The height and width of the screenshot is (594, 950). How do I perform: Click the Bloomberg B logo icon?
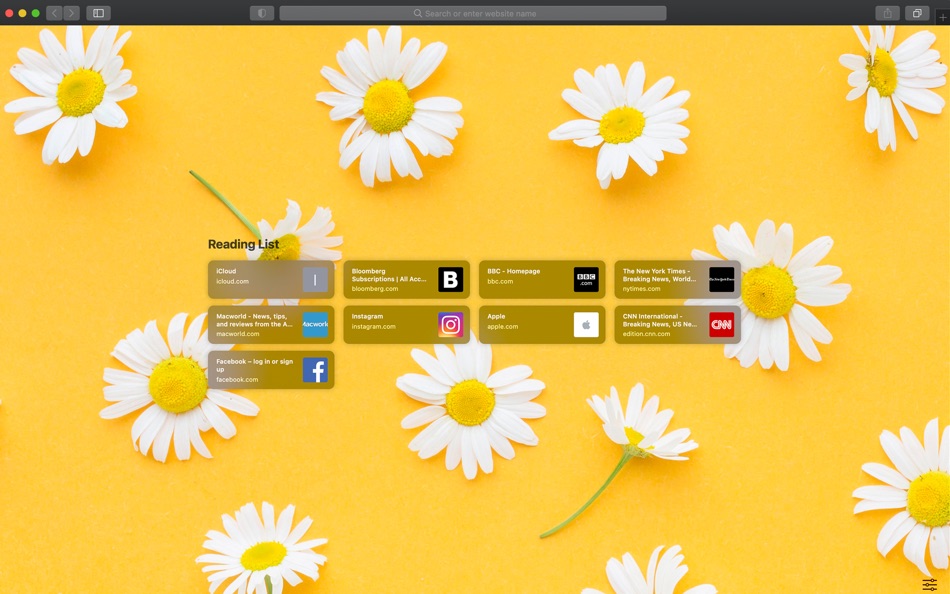451,279
